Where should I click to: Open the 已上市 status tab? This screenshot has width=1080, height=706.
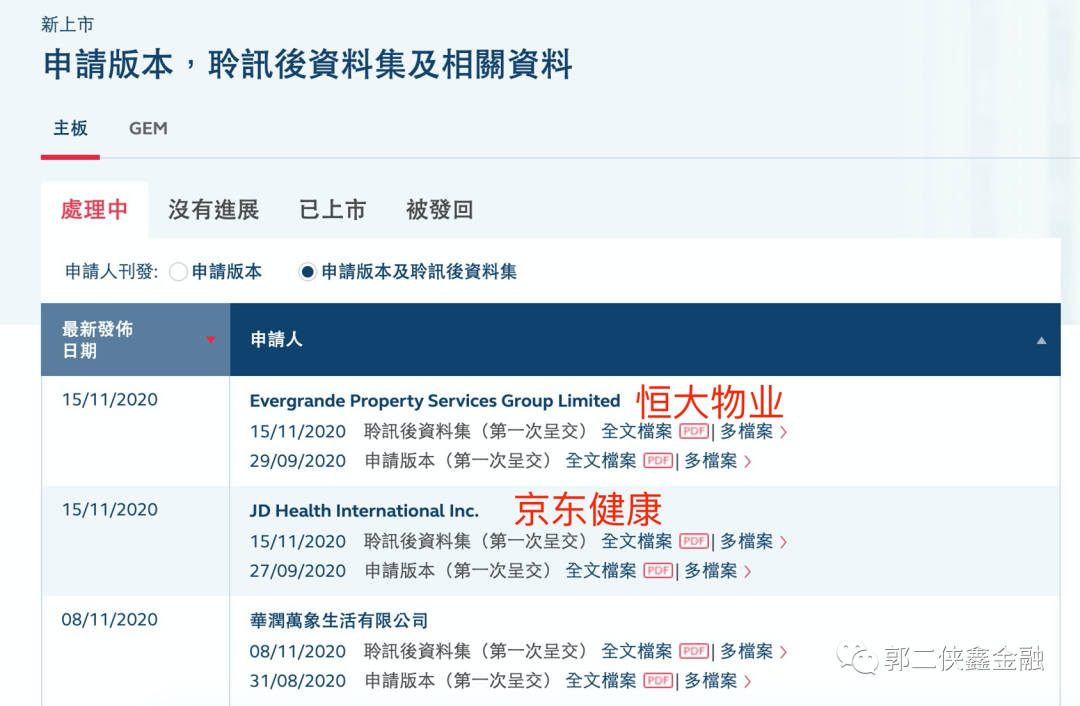point(333,210)
